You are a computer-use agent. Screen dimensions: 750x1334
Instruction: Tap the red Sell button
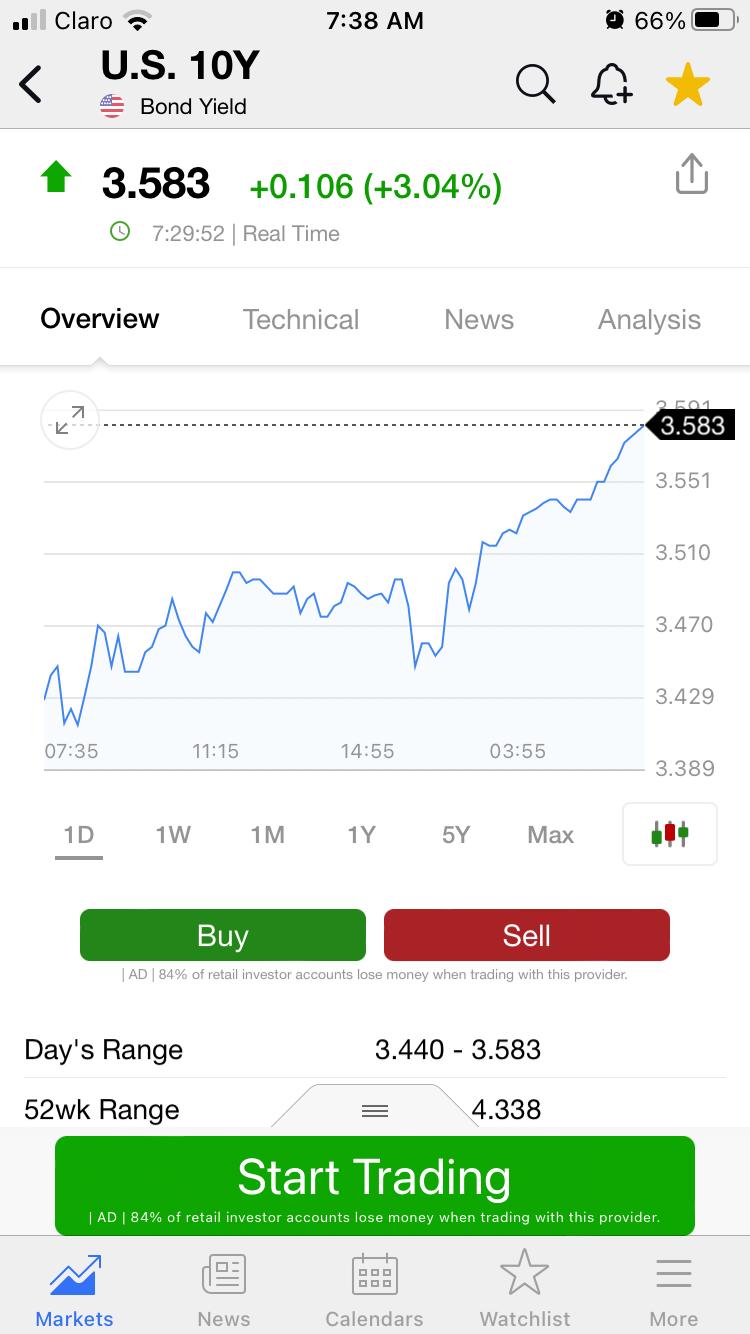pyautogui.click(x=527, y=935)
